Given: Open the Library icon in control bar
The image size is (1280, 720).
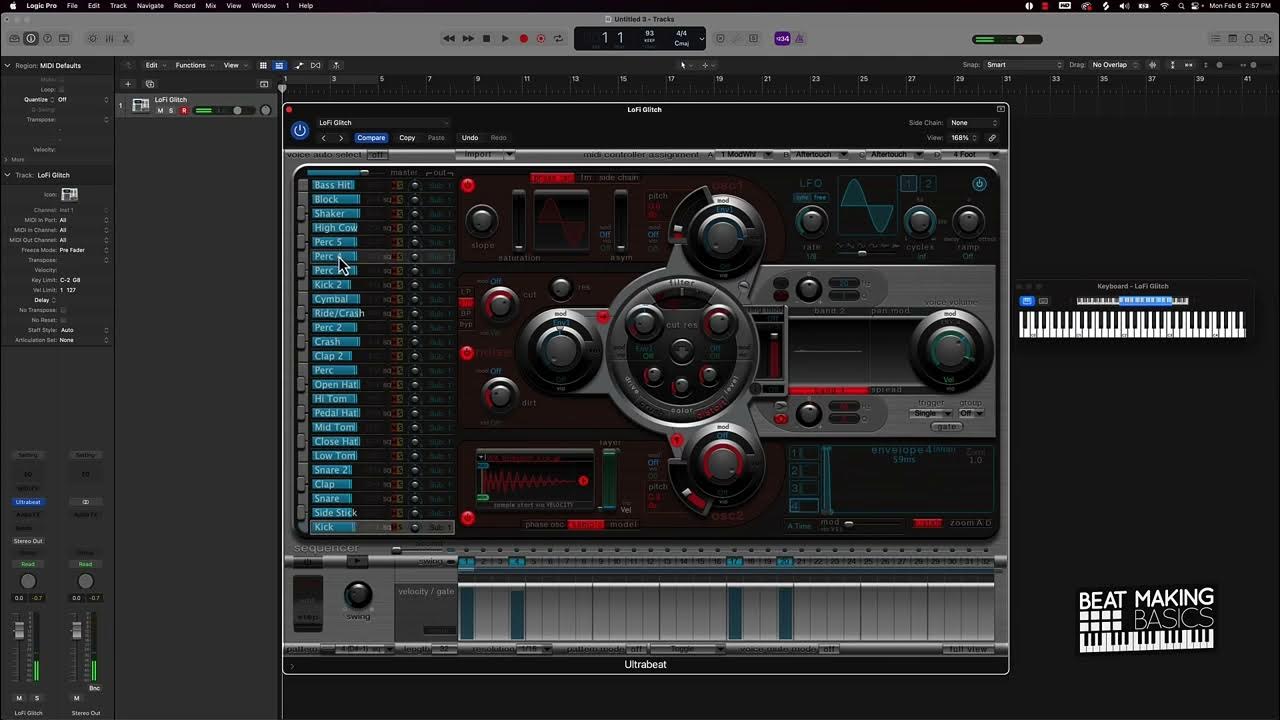Looking at the screenshot, I should (14, 39).
